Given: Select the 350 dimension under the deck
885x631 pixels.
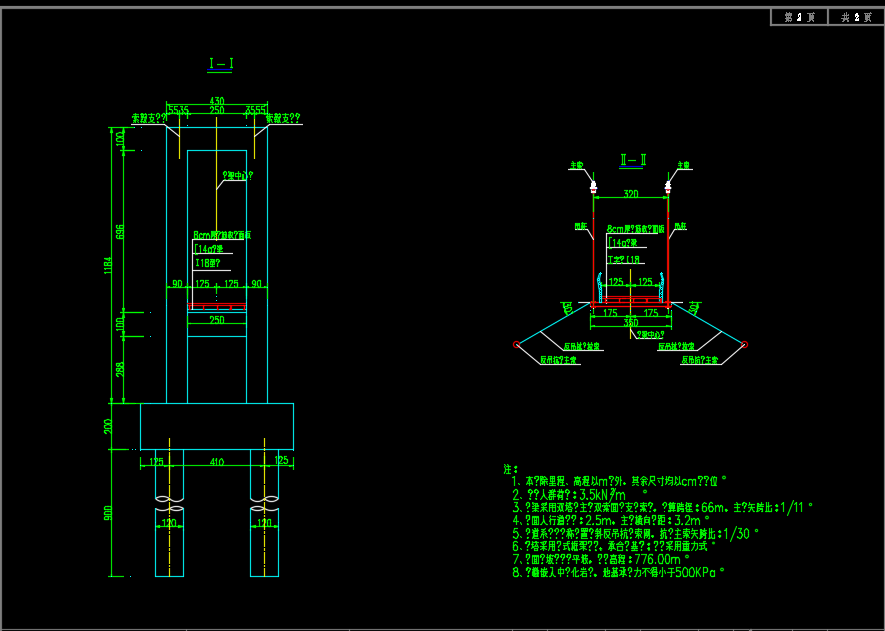Looking at the screenshot, I should [x=630, y=322].
